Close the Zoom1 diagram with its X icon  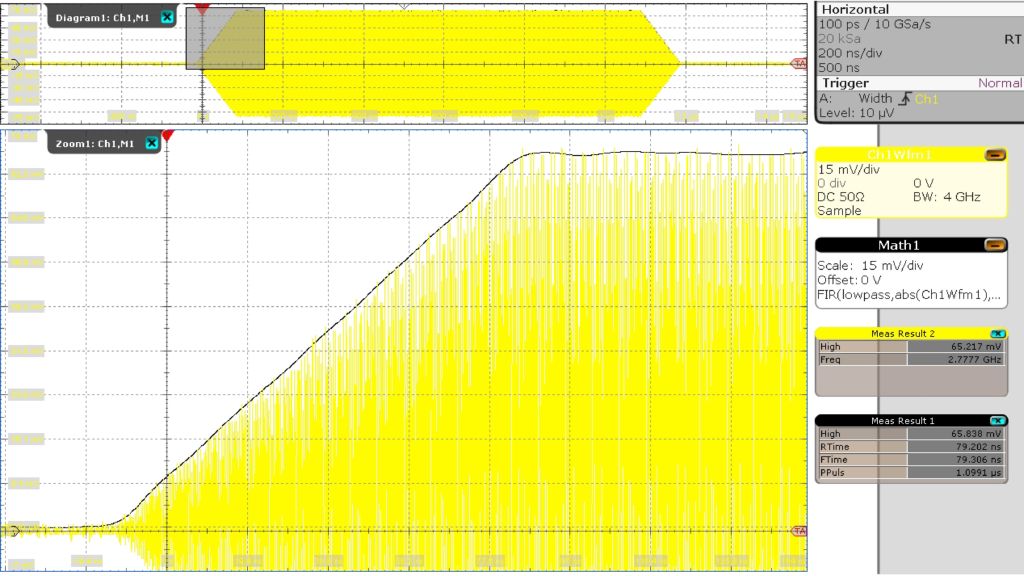[152, 143]
